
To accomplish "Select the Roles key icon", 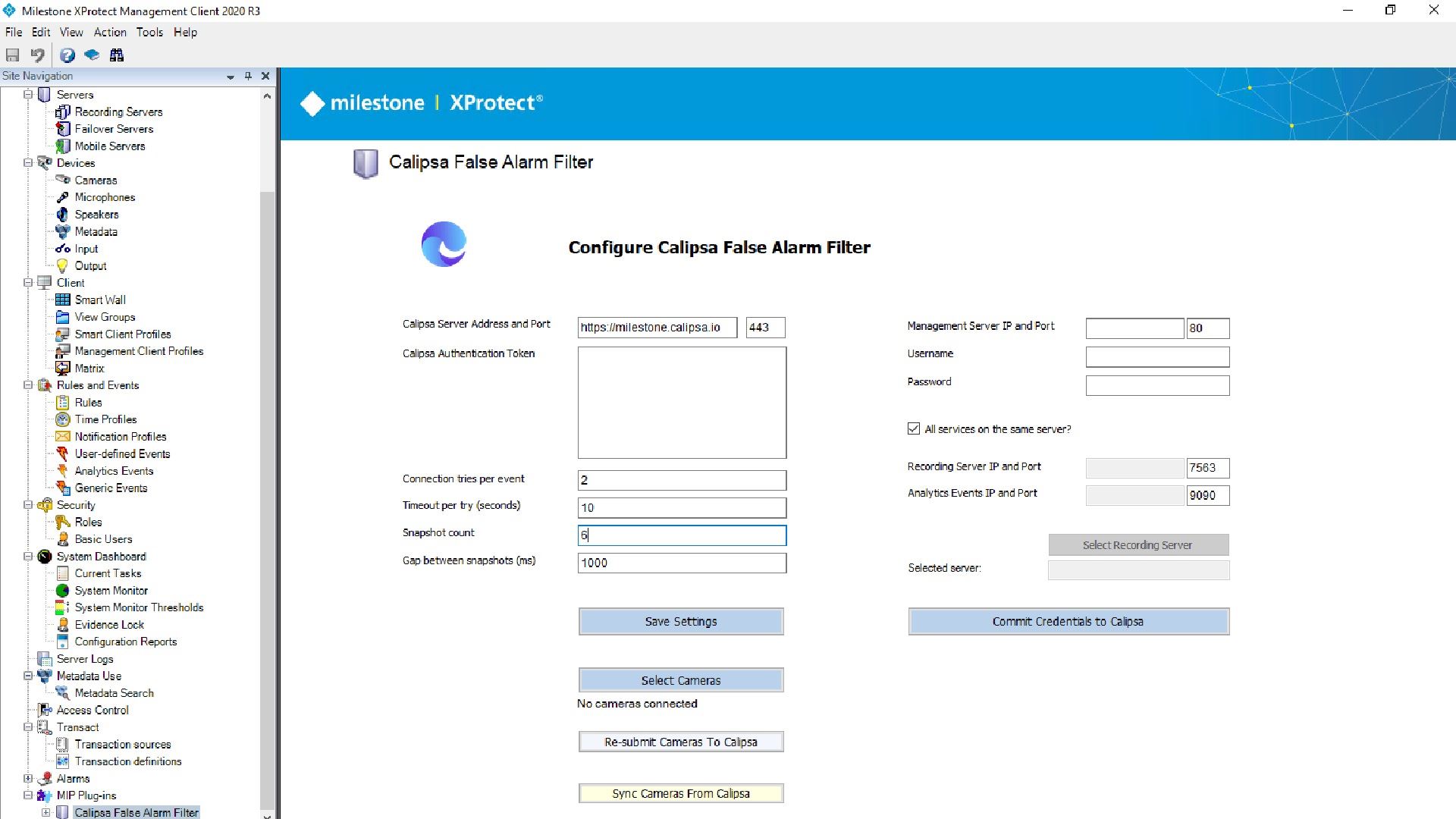I will click(63, 522).
